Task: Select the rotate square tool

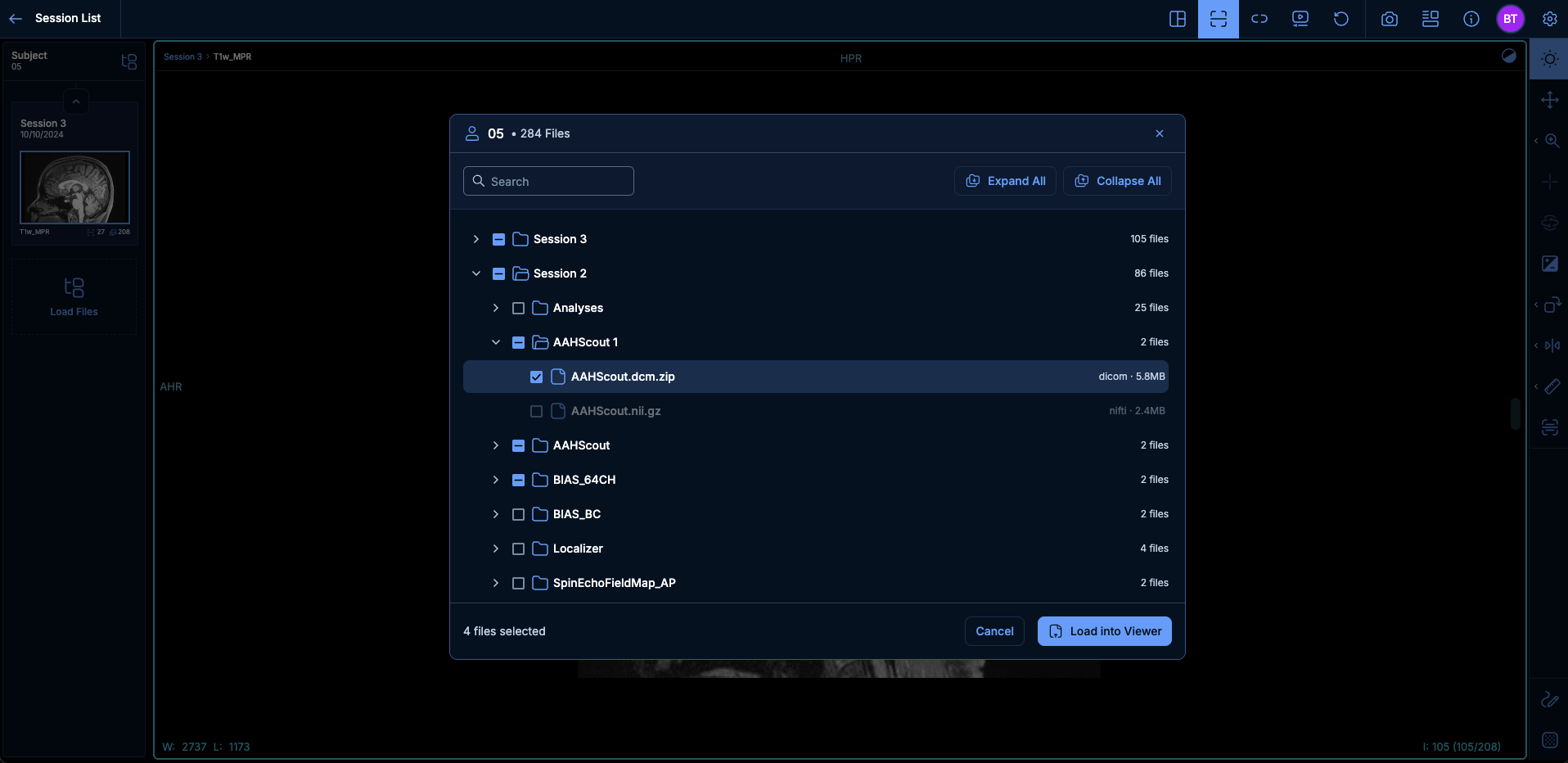Action: point(1552,305)
